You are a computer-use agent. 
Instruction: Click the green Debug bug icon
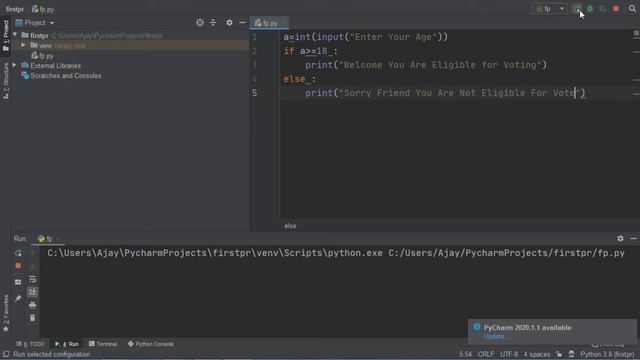point(590,9)
